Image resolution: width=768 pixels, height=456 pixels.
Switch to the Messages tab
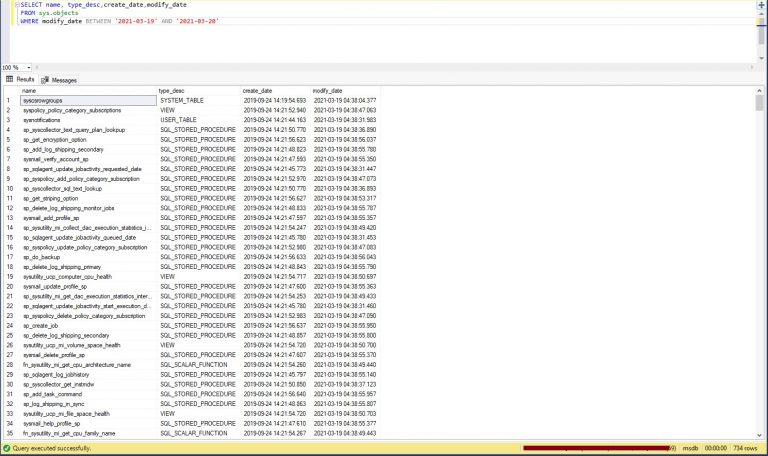tap(59, 80)
